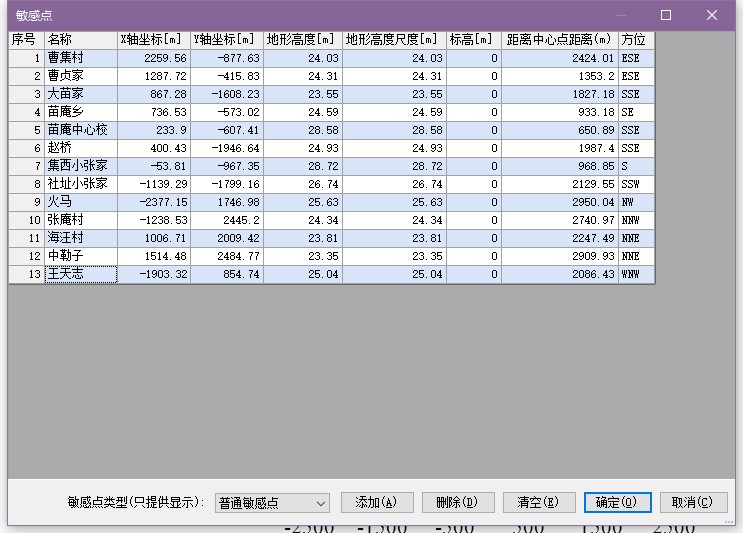743x533 pixels.
Task: Open the 普通敏感点 type dropdown
Action: tap(272, 503)
